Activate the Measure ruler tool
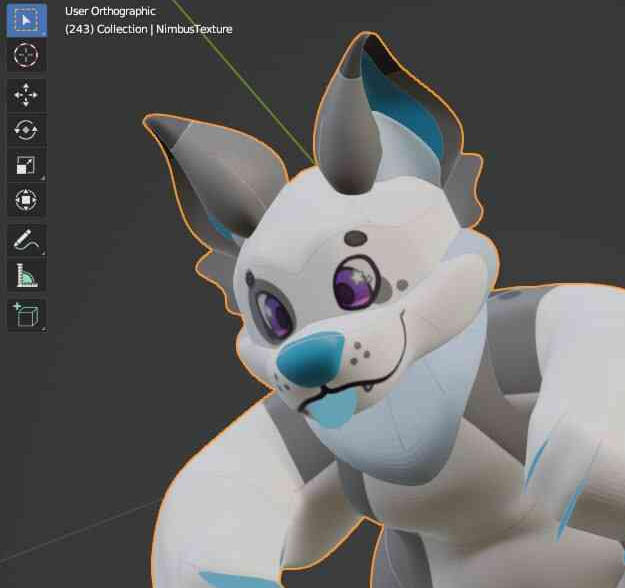The width and height of the screenshot is (625, 588). [x=26, y=275]
